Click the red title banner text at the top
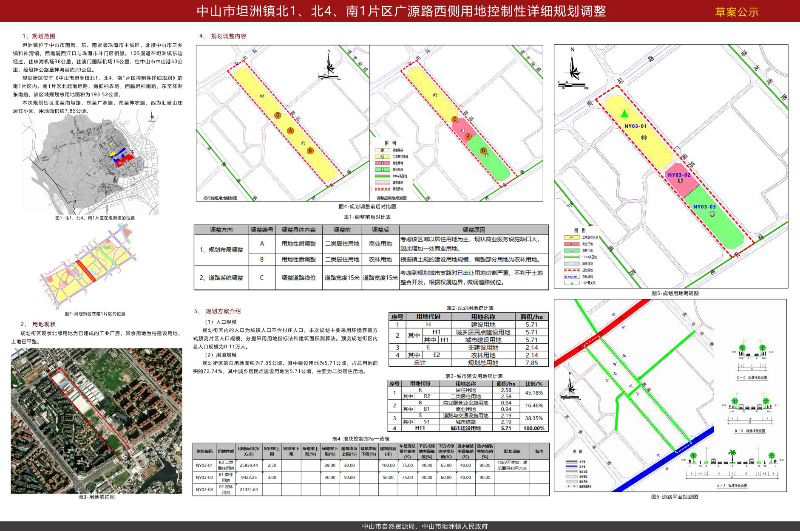800x531 pixels. (401, 11)
